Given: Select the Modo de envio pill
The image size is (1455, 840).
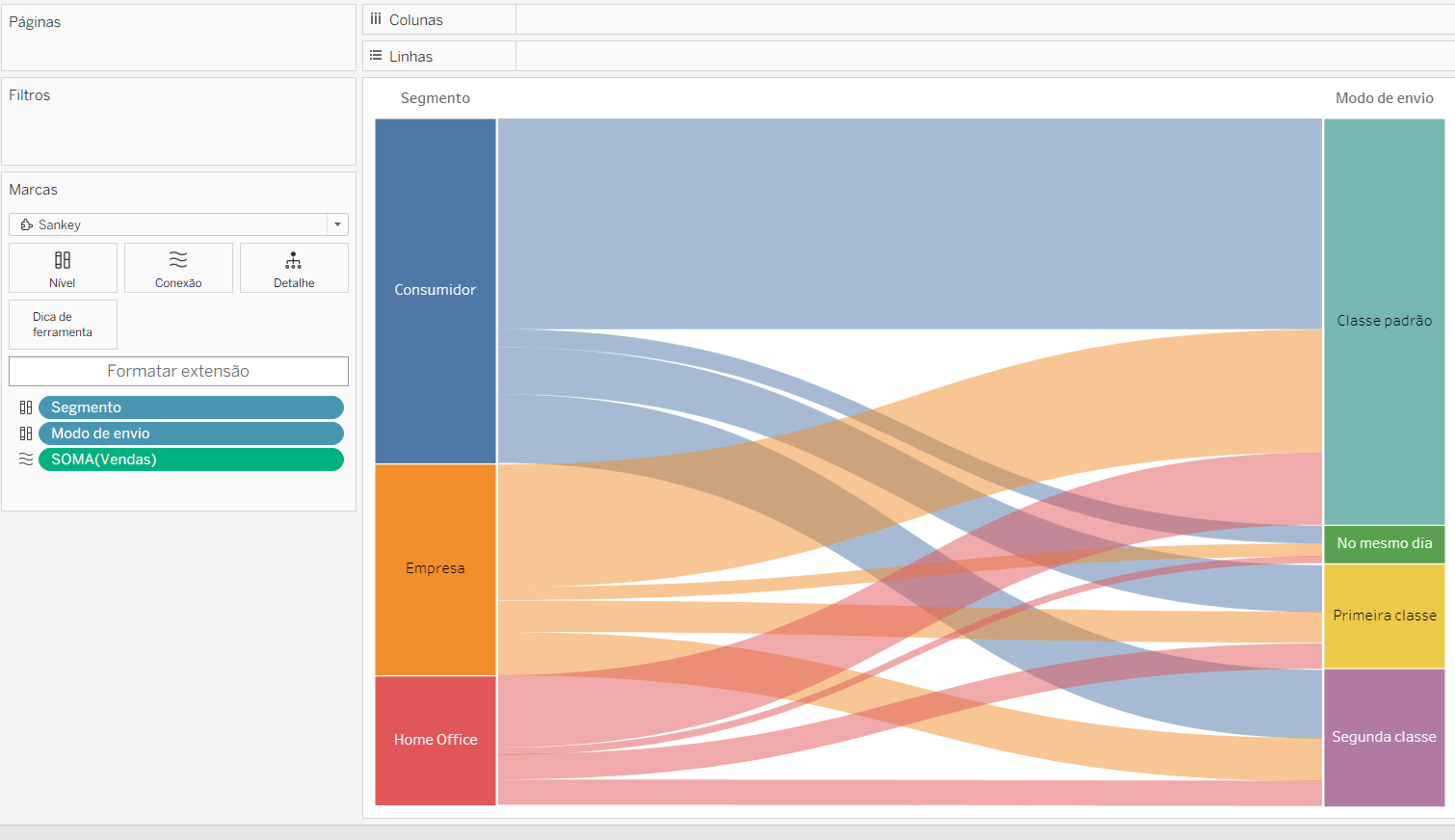Looking at the screenshot, I should (x=191, y=433).
